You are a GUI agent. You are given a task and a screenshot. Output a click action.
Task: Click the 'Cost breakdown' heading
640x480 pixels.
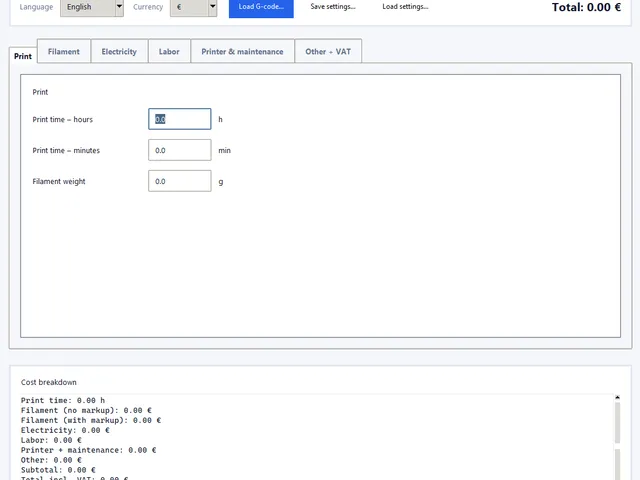[x=49, y=382]
